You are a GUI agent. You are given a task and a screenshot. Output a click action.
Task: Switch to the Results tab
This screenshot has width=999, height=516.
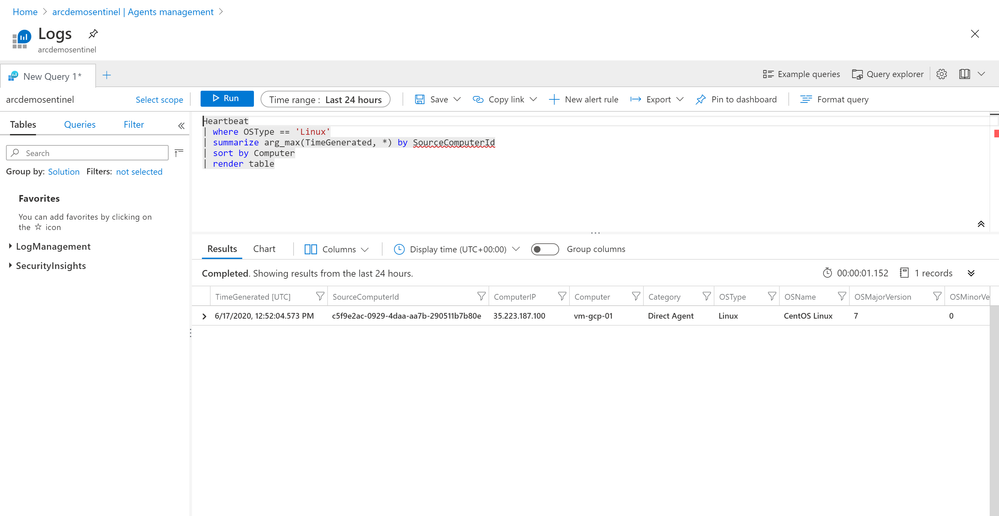coord(222,249)
